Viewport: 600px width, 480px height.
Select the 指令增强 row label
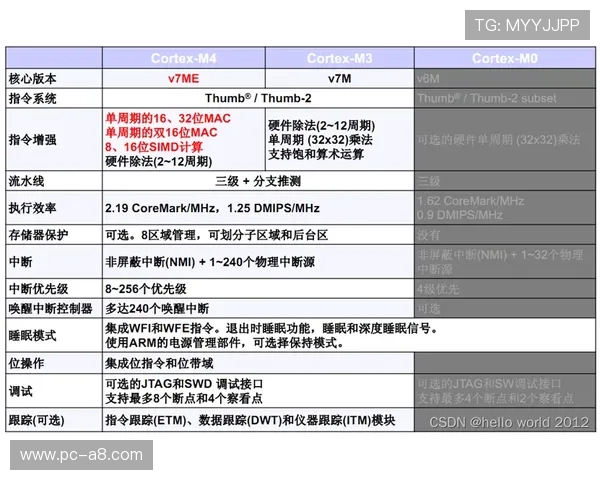tap(33, 139)
